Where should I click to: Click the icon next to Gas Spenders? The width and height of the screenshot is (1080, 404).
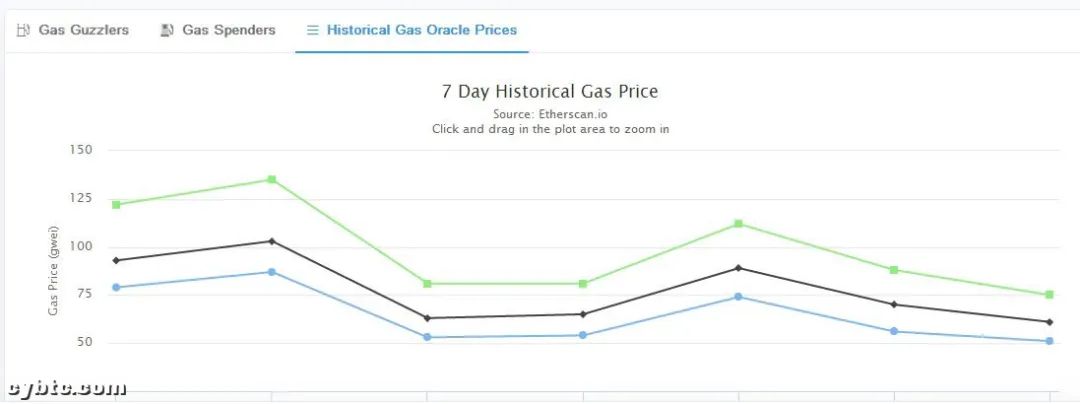click(167, 30)
